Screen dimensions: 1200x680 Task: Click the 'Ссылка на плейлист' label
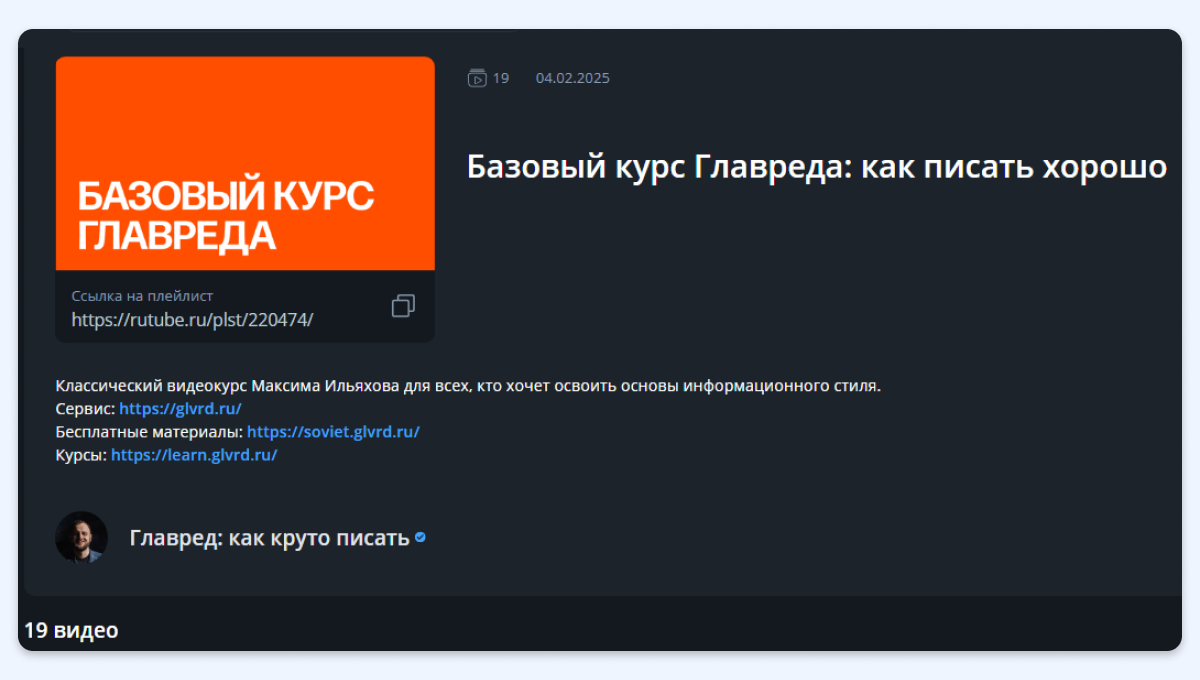[142, 296]
